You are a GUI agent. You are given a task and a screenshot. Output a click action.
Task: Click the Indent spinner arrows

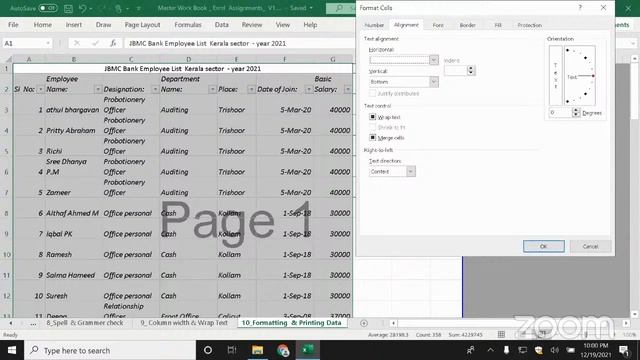[471, 70]
